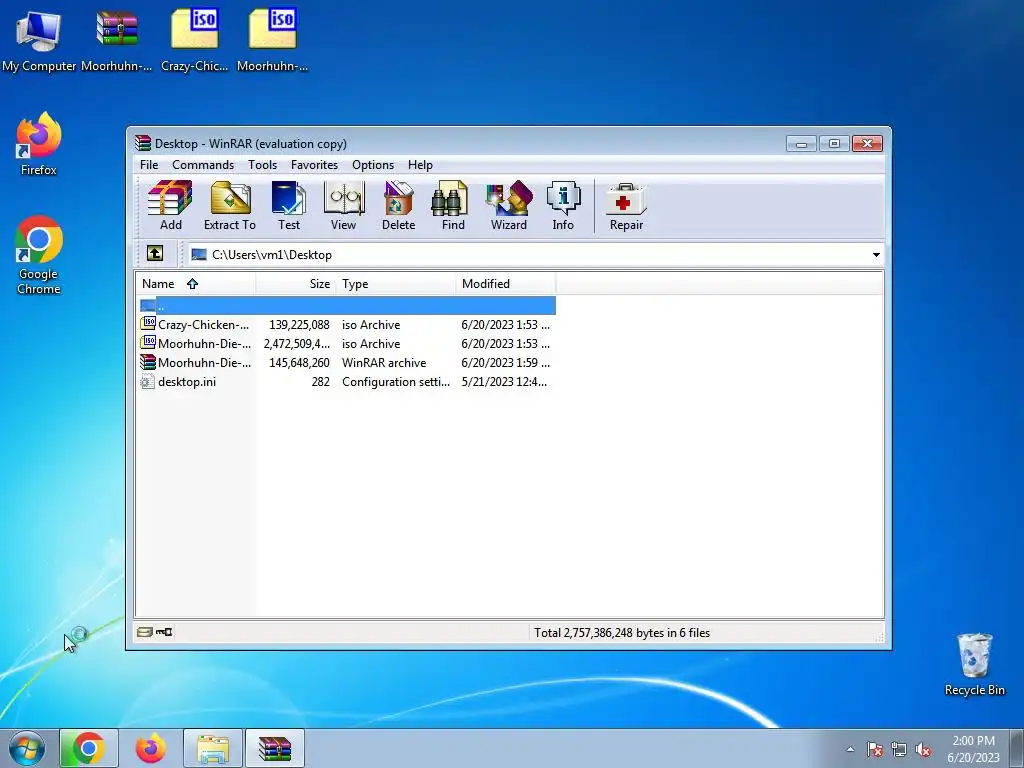Click the taskbar clock 2:00 PM
The image size is (1024, 768).
973,748
